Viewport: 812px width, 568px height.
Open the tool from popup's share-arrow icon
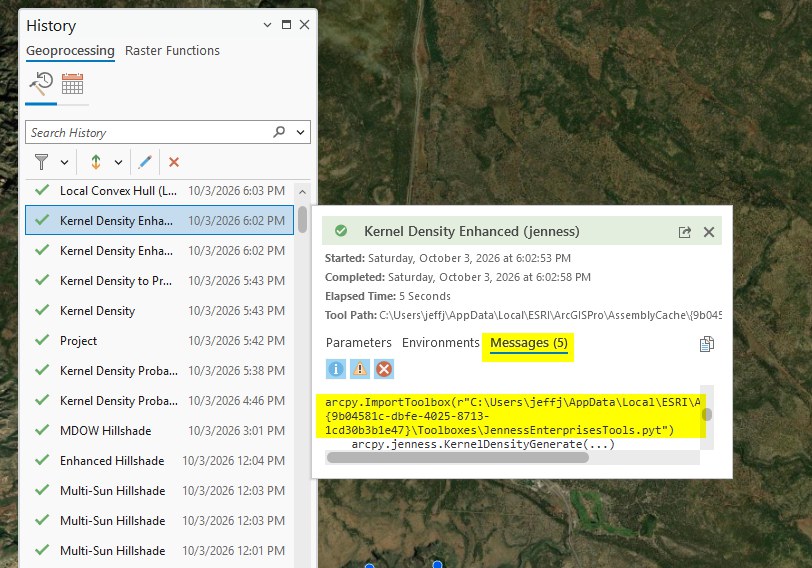pos(685,232)
